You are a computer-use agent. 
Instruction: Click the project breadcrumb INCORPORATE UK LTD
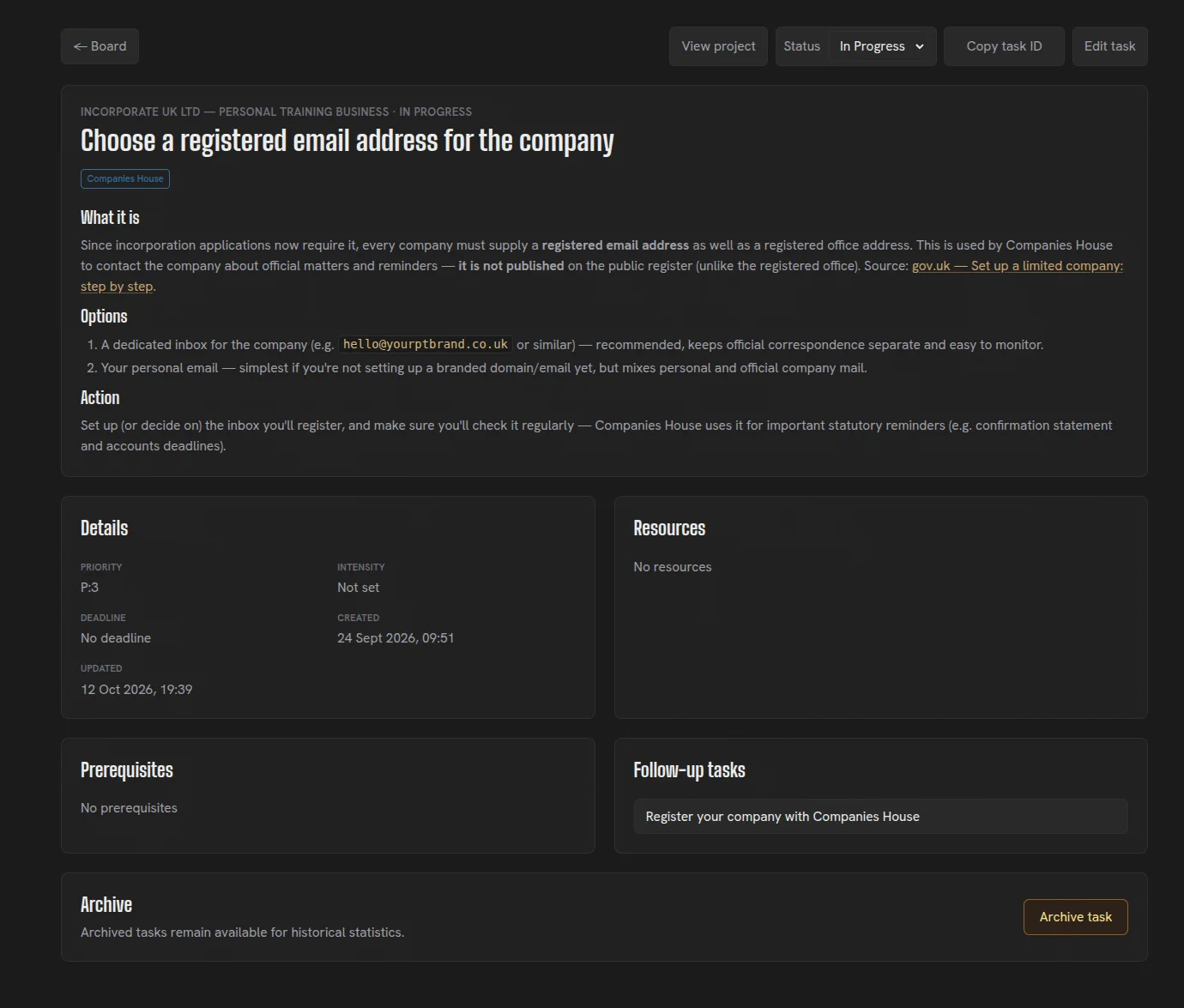[140, 112]
